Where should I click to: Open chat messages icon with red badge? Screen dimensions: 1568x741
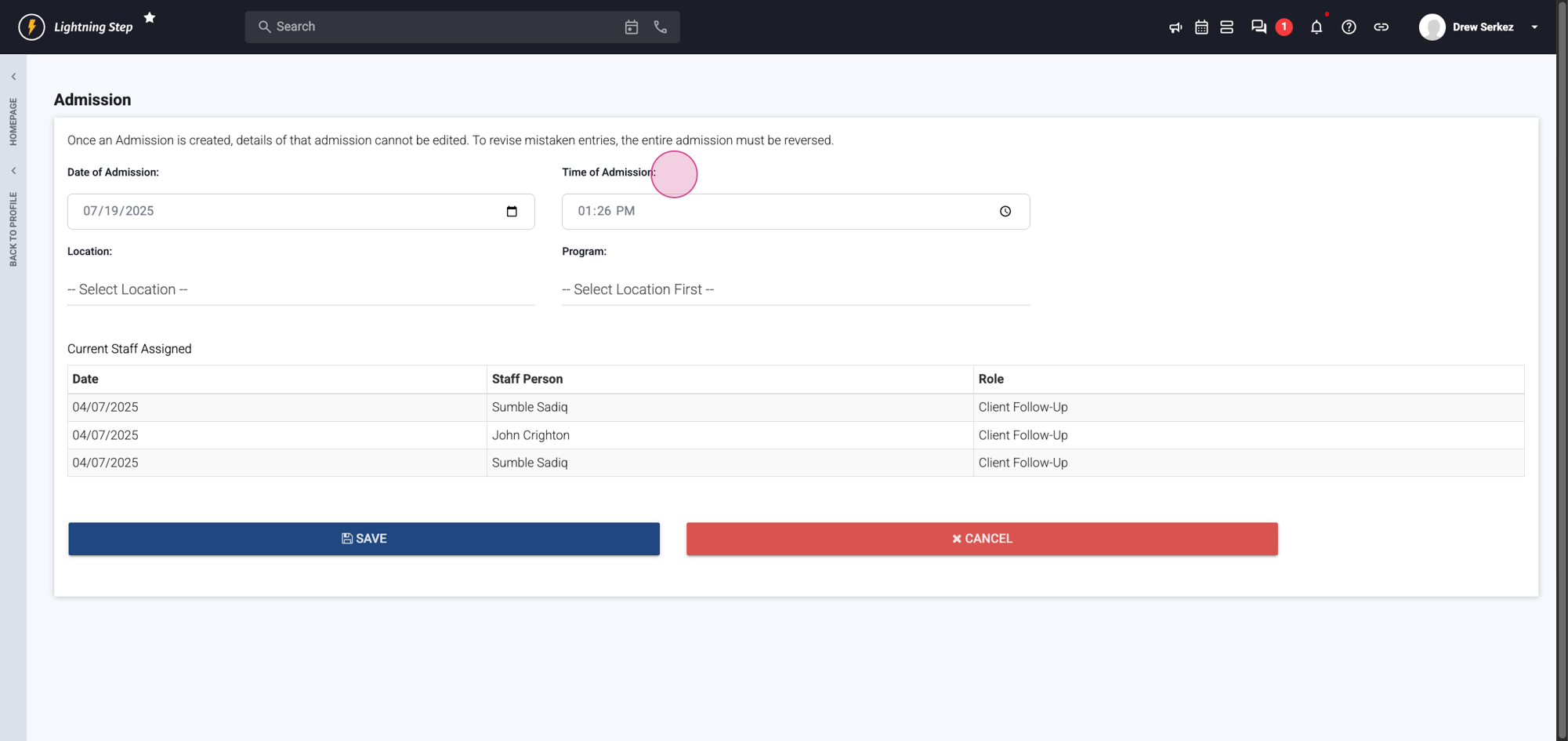(x=1258, y=27)
